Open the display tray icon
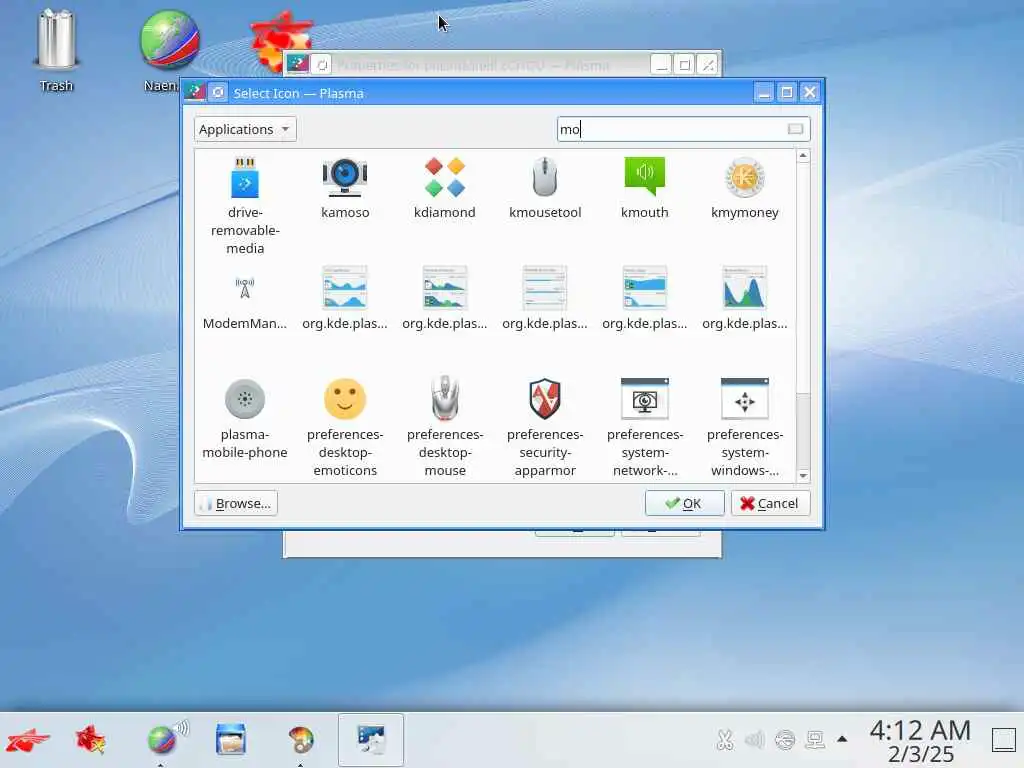The width and height of the screenshot is (1024, 768). point(815,740)
